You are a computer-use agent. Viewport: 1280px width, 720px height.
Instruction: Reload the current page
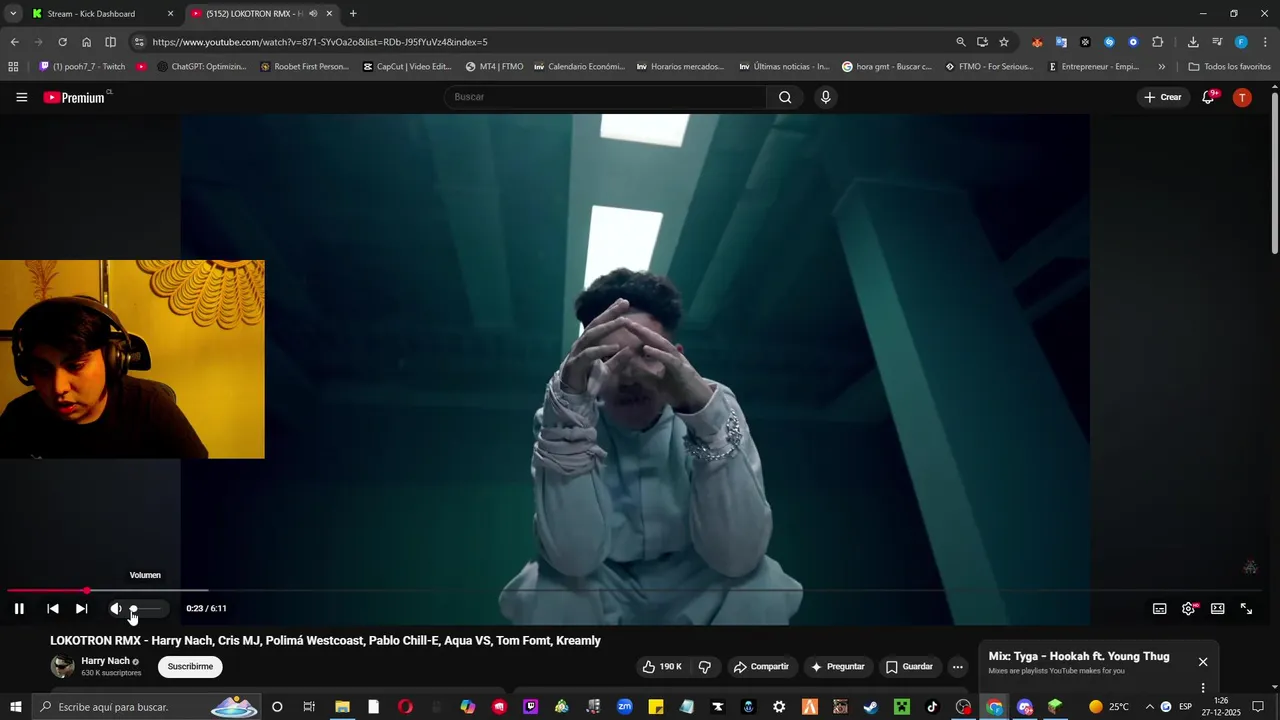point(62,42)
